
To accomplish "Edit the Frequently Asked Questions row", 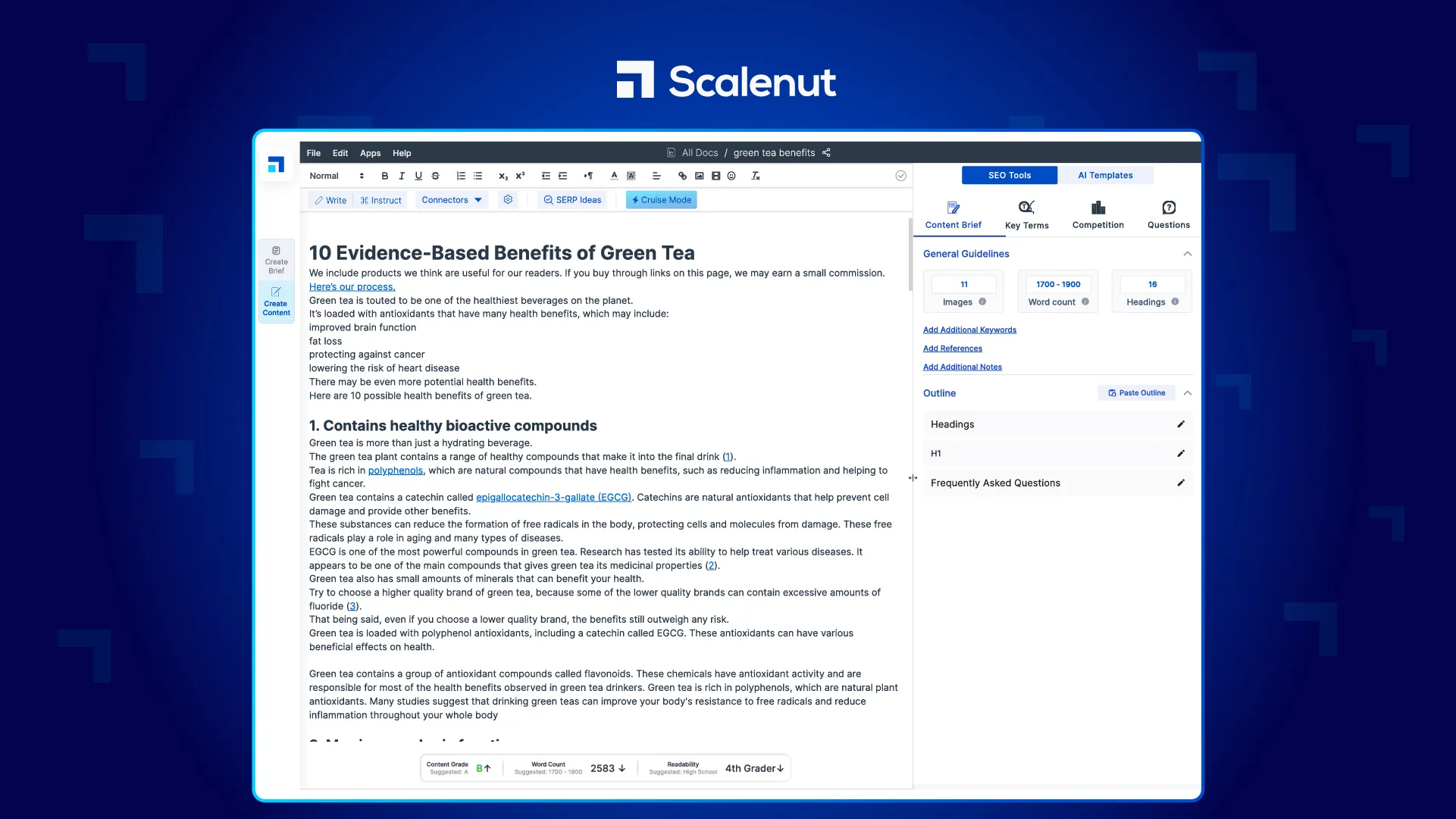I will pyautogui.click(x=1180, y=483).
